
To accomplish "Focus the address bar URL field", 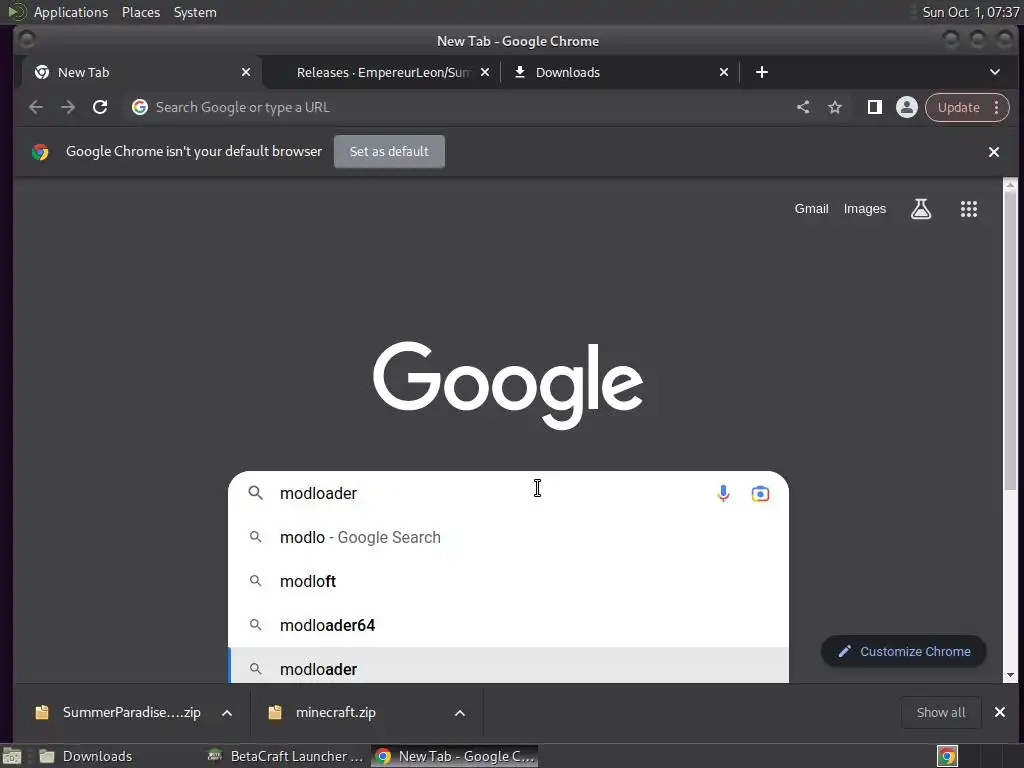I will point(457,107).
